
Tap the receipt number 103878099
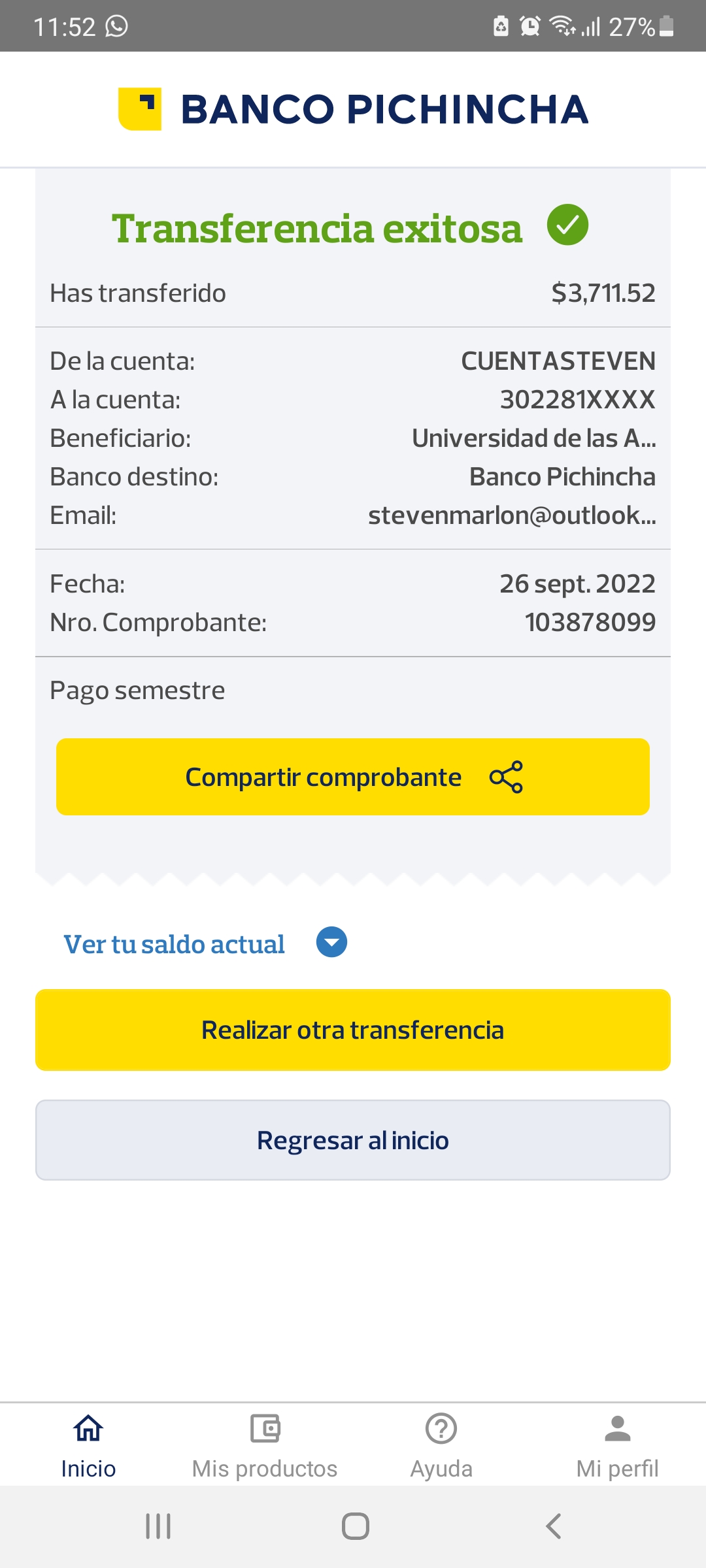pos(590,623)
